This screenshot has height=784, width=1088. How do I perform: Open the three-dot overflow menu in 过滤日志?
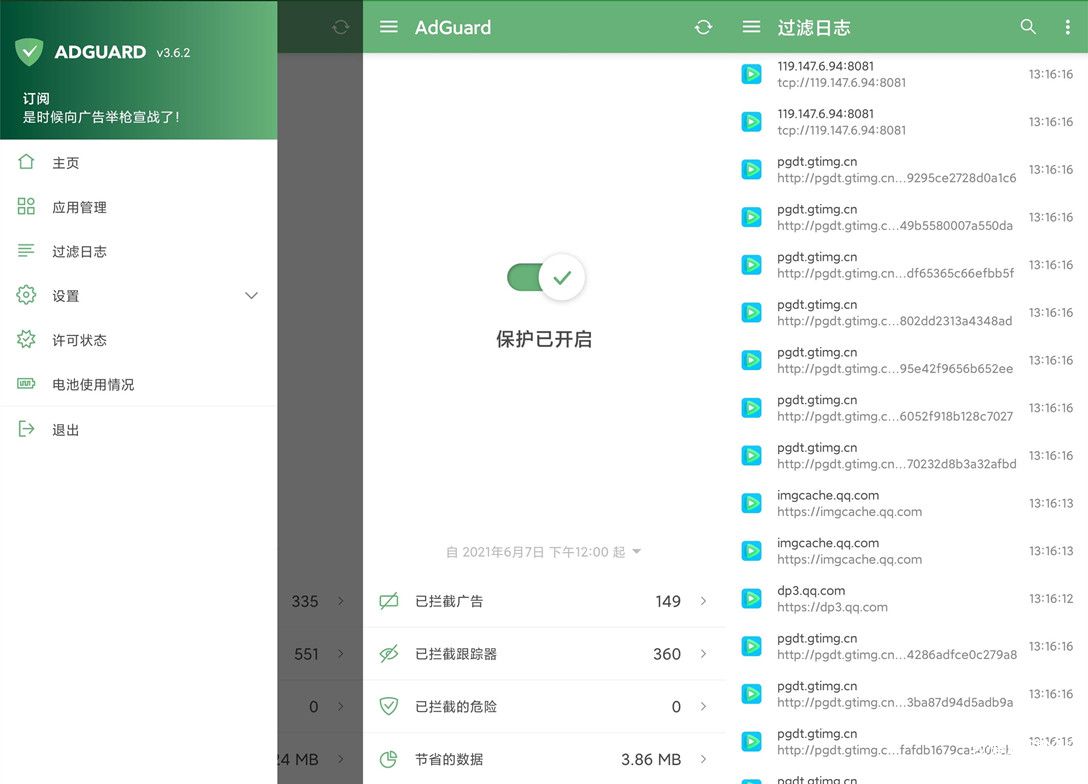pyautogui.click(x=1067, y=27)
